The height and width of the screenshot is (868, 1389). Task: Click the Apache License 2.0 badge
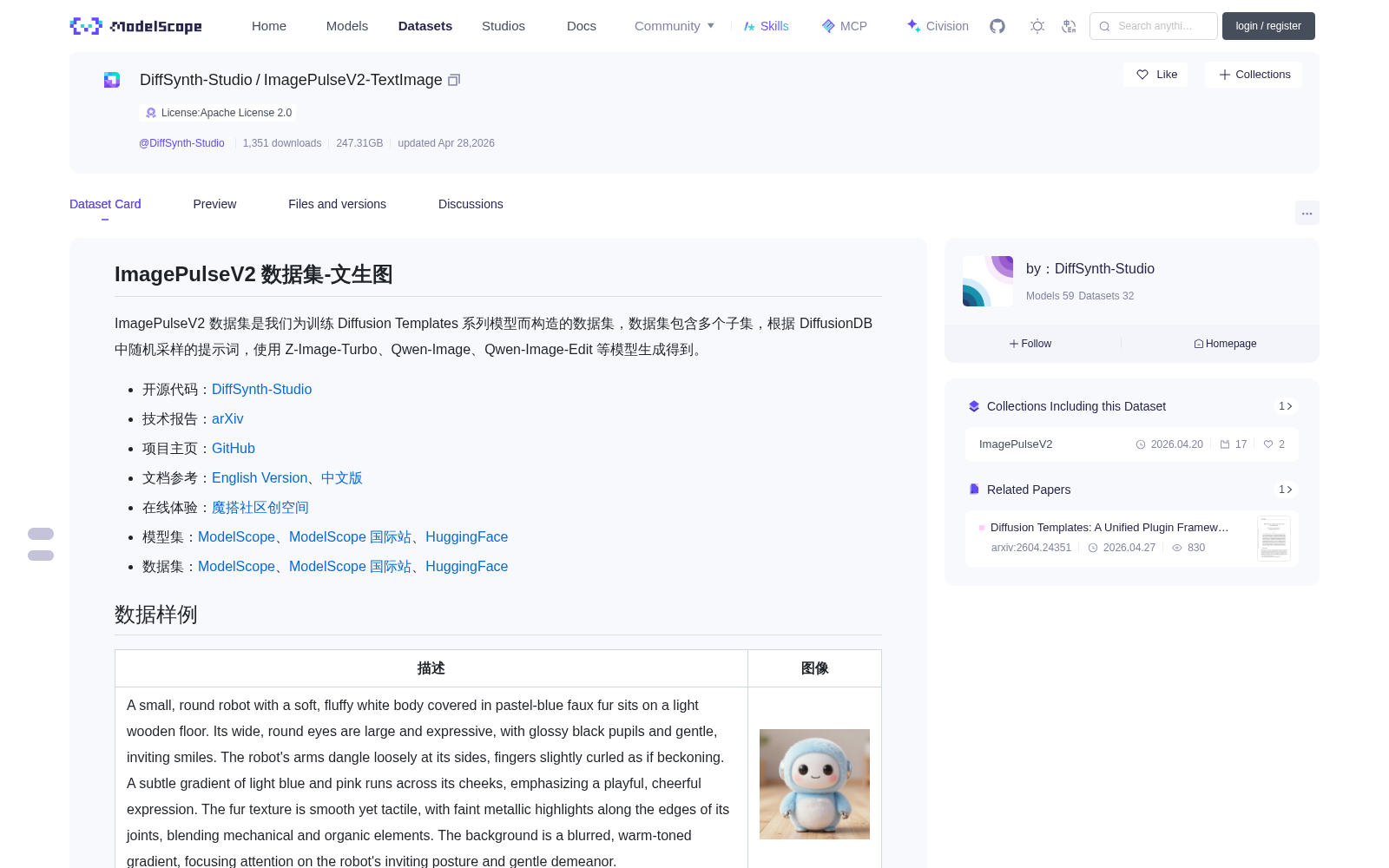(218, 113)
